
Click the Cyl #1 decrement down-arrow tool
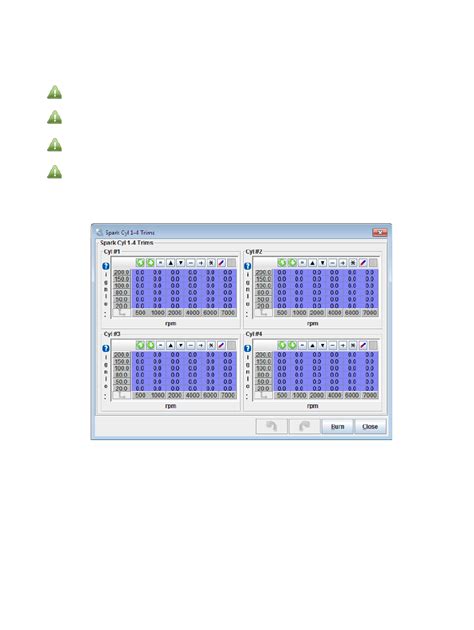click(x=180, y=263)
